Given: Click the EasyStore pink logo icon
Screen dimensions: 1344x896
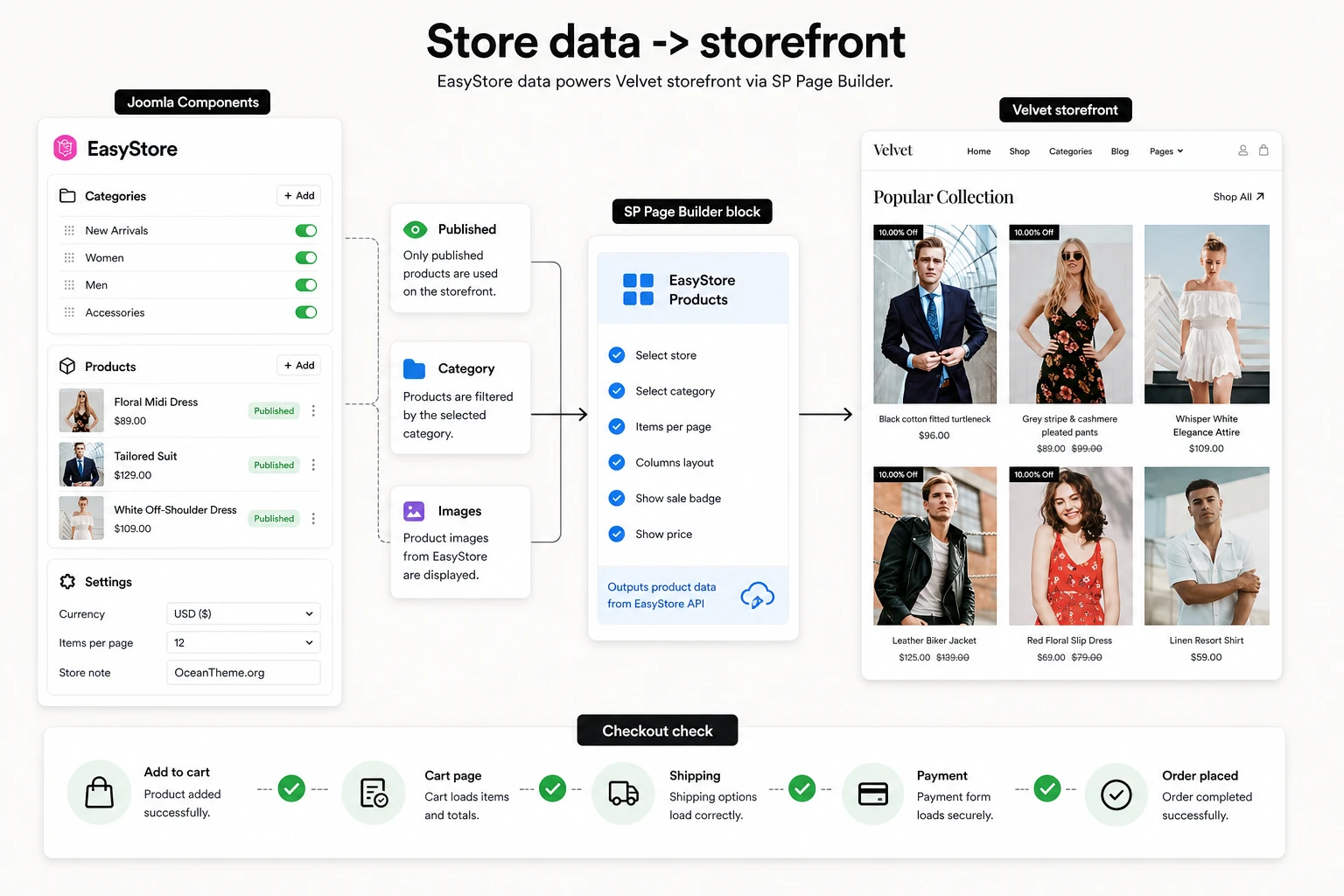Looking at the screenshot, I should point(66,148).
